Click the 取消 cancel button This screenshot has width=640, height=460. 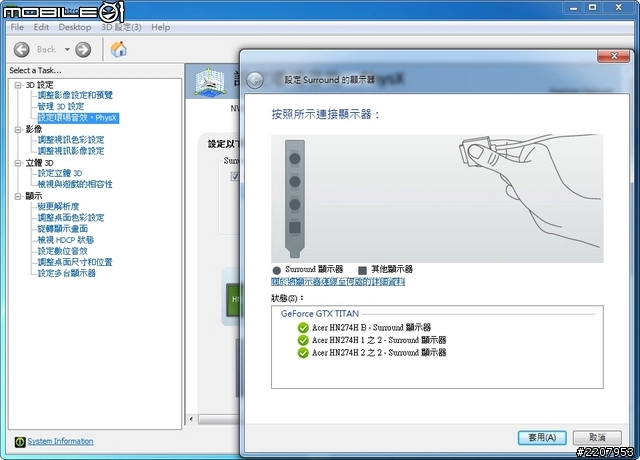597,438
